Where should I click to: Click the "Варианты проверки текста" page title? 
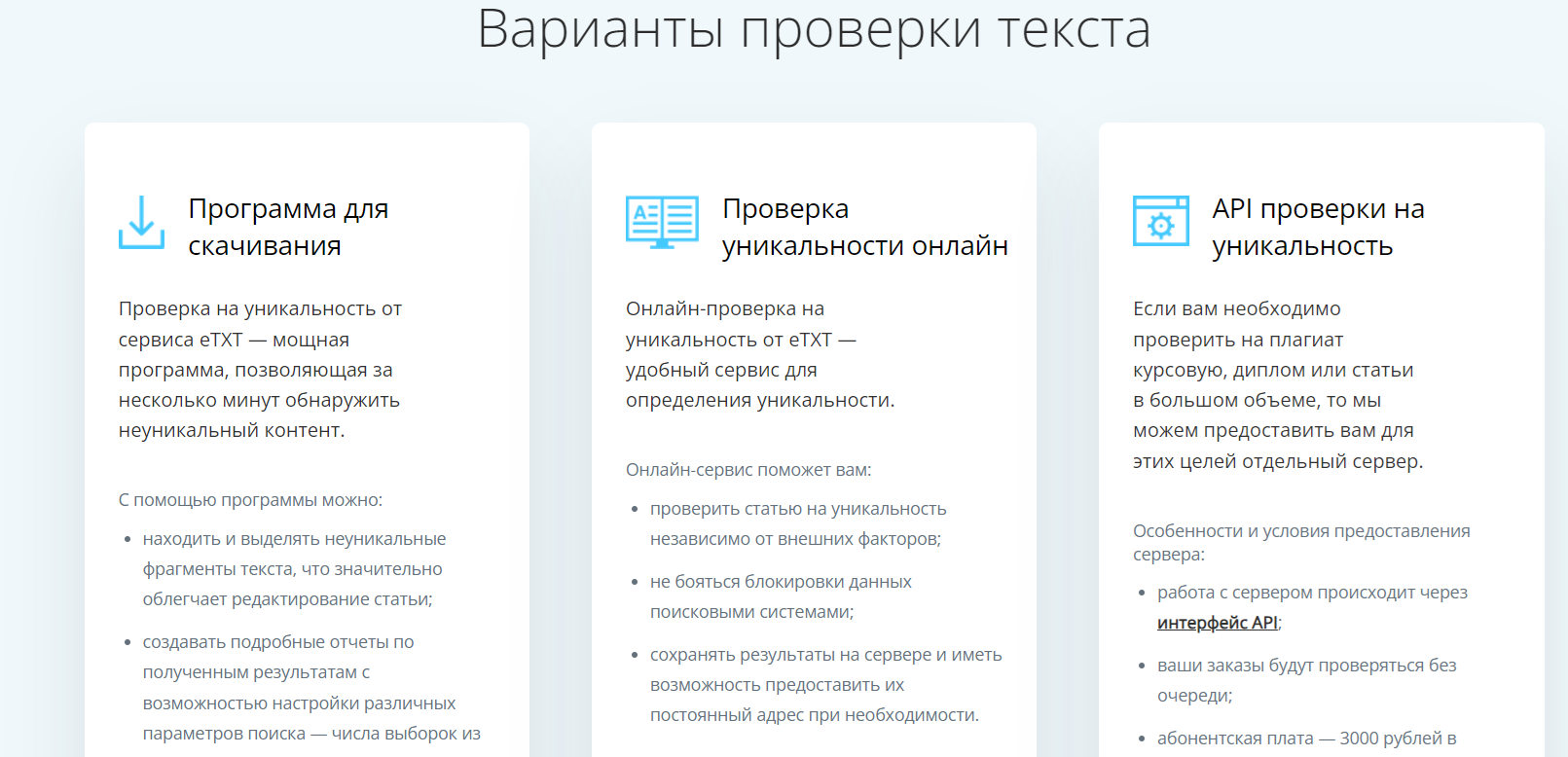(x=814, y=28)
